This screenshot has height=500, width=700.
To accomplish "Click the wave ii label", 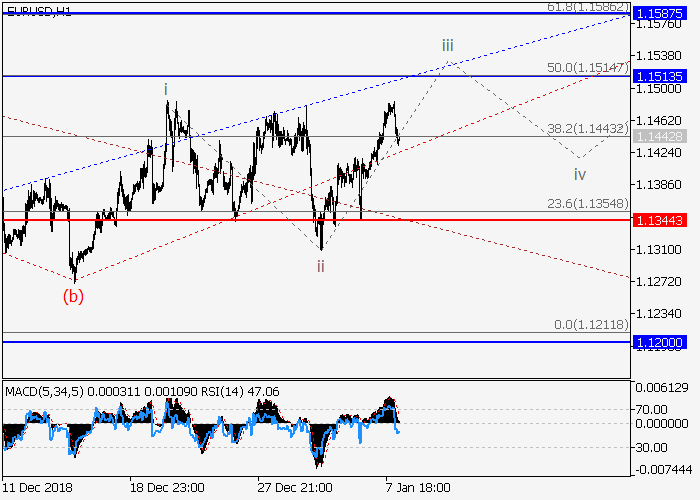I will tap(320, 265).
